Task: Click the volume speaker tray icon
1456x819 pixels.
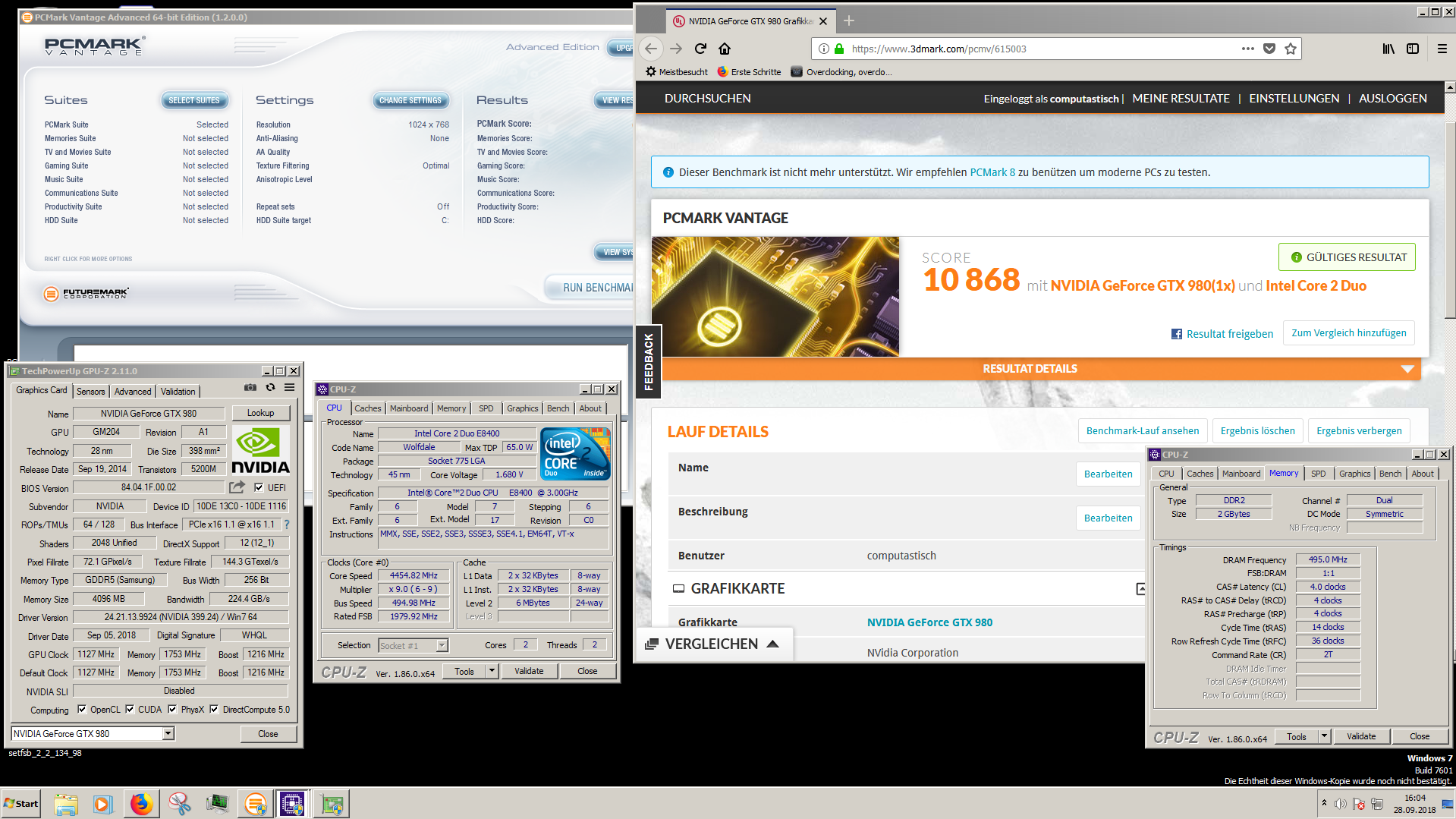Action: point(1341,804)
